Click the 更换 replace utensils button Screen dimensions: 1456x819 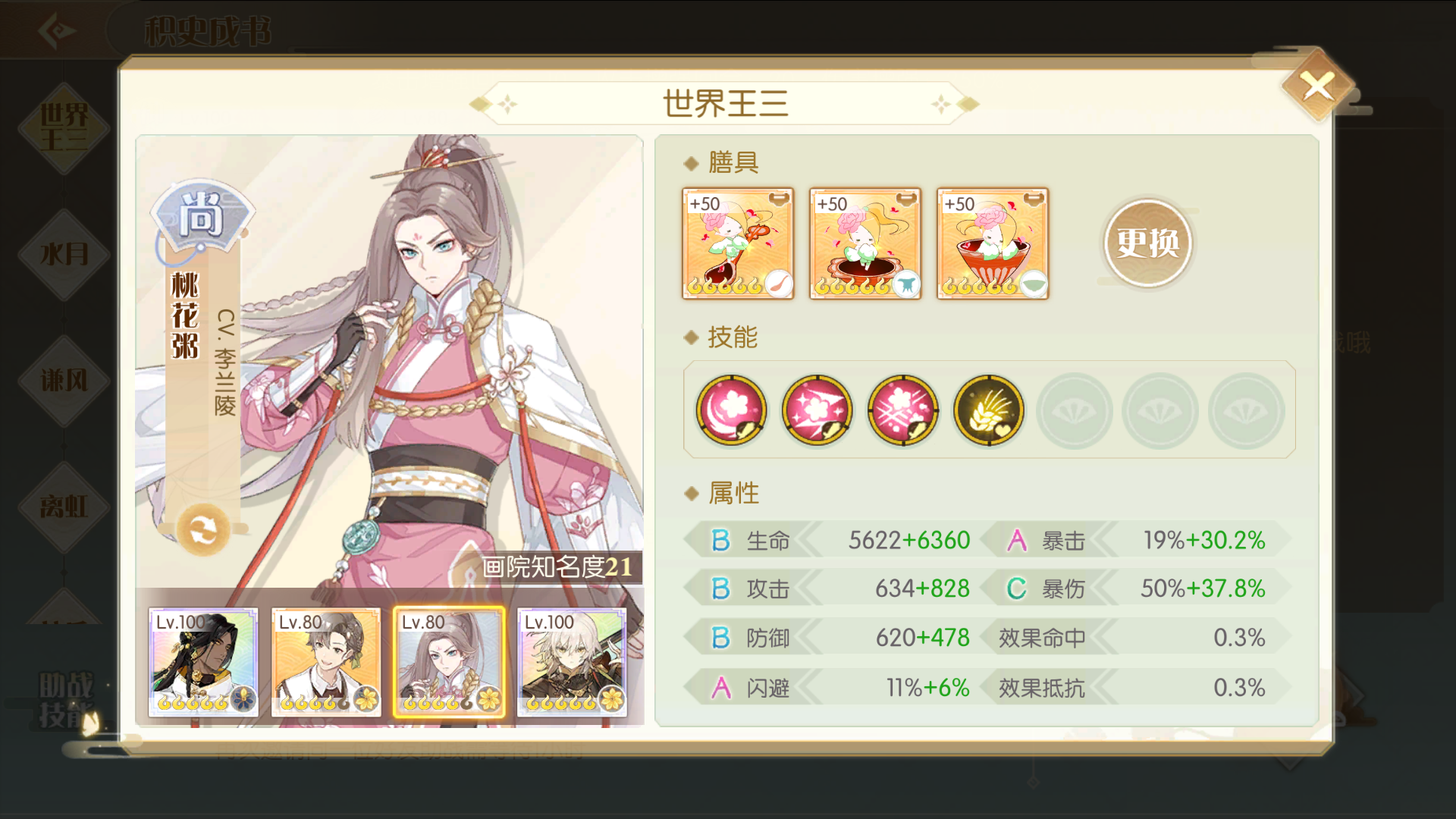1147,243
